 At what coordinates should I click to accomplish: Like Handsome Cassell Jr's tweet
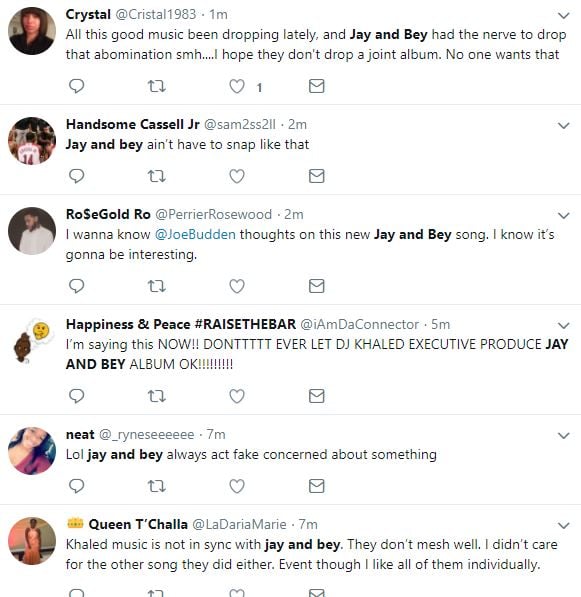pos(237,176)
